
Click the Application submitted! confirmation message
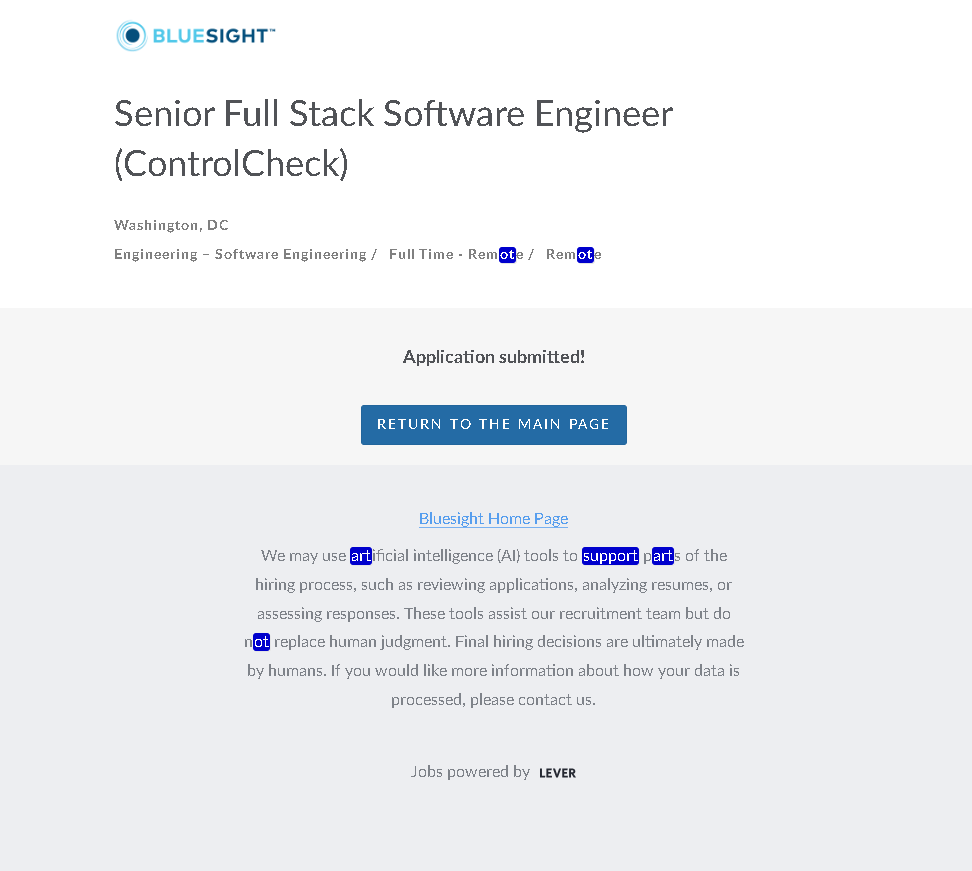click(x=493, y=357)
